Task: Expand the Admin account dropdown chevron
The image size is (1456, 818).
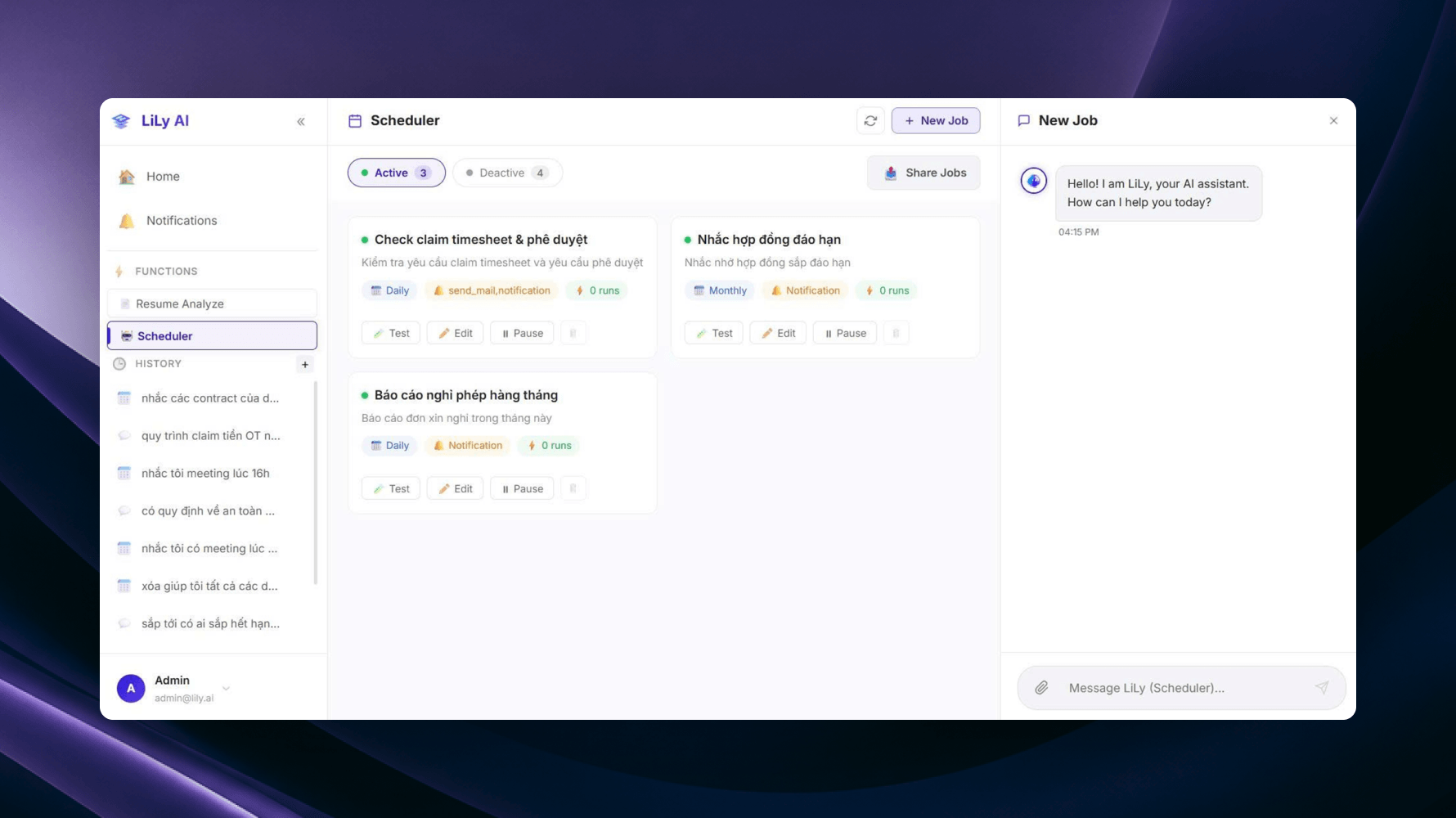Action: [227, 688]
